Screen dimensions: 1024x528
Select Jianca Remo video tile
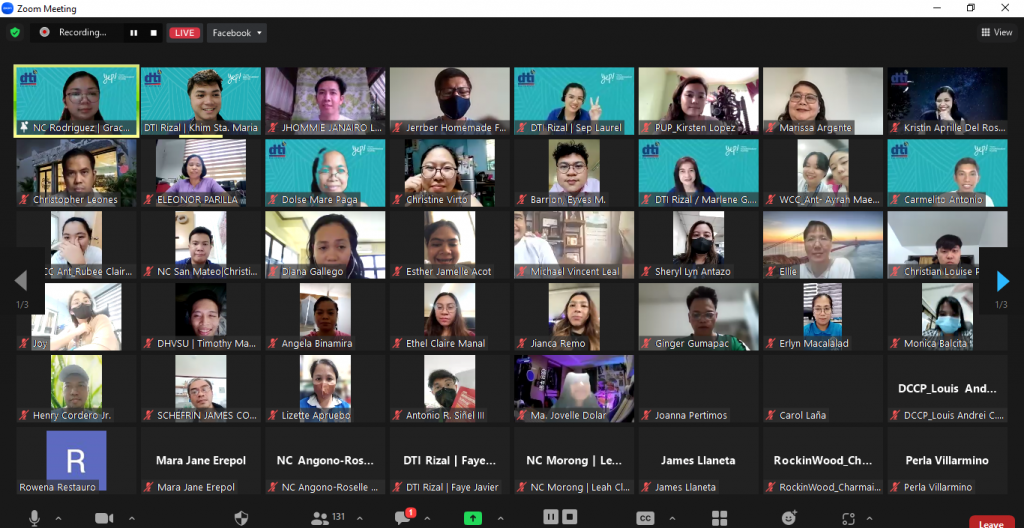click(574, 316)
